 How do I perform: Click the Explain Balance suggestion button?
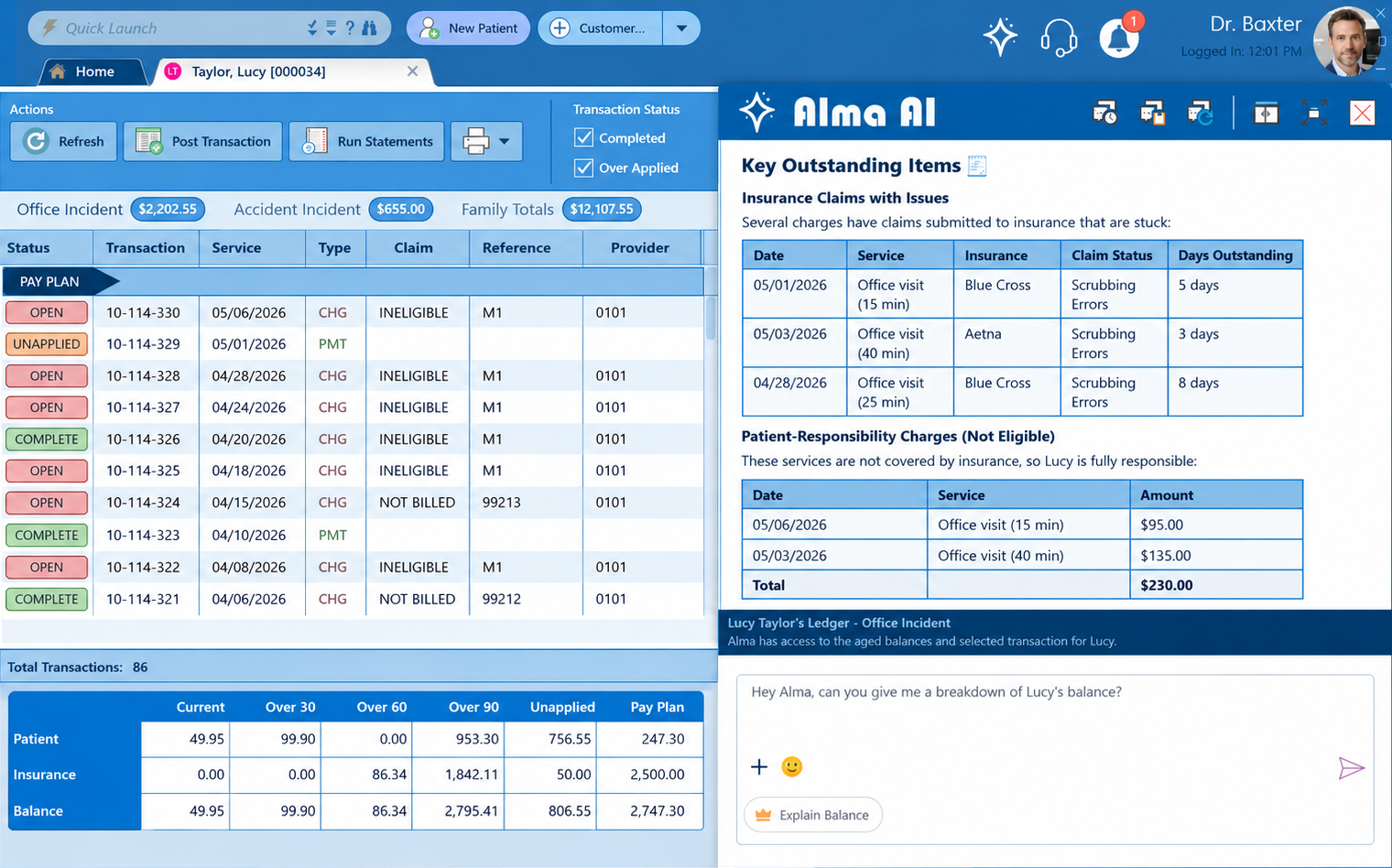(812, 815)
